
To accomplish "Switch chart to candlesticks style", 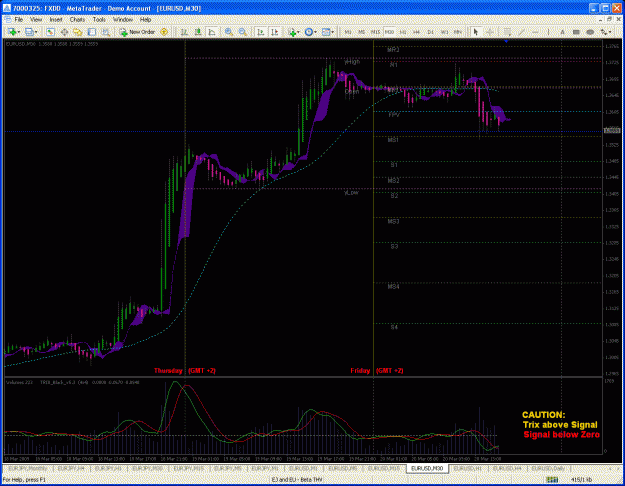I will [x=198, y=32].
